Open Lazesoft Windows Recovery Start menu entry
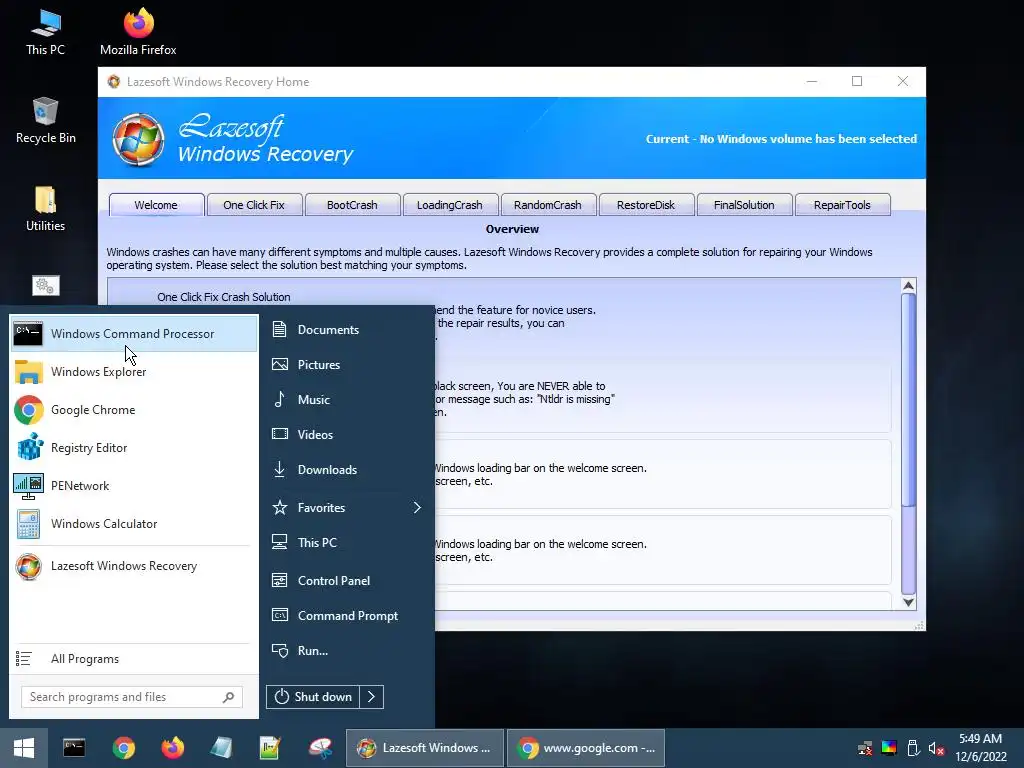1024x768 pixels. click(x=134, y=566)
